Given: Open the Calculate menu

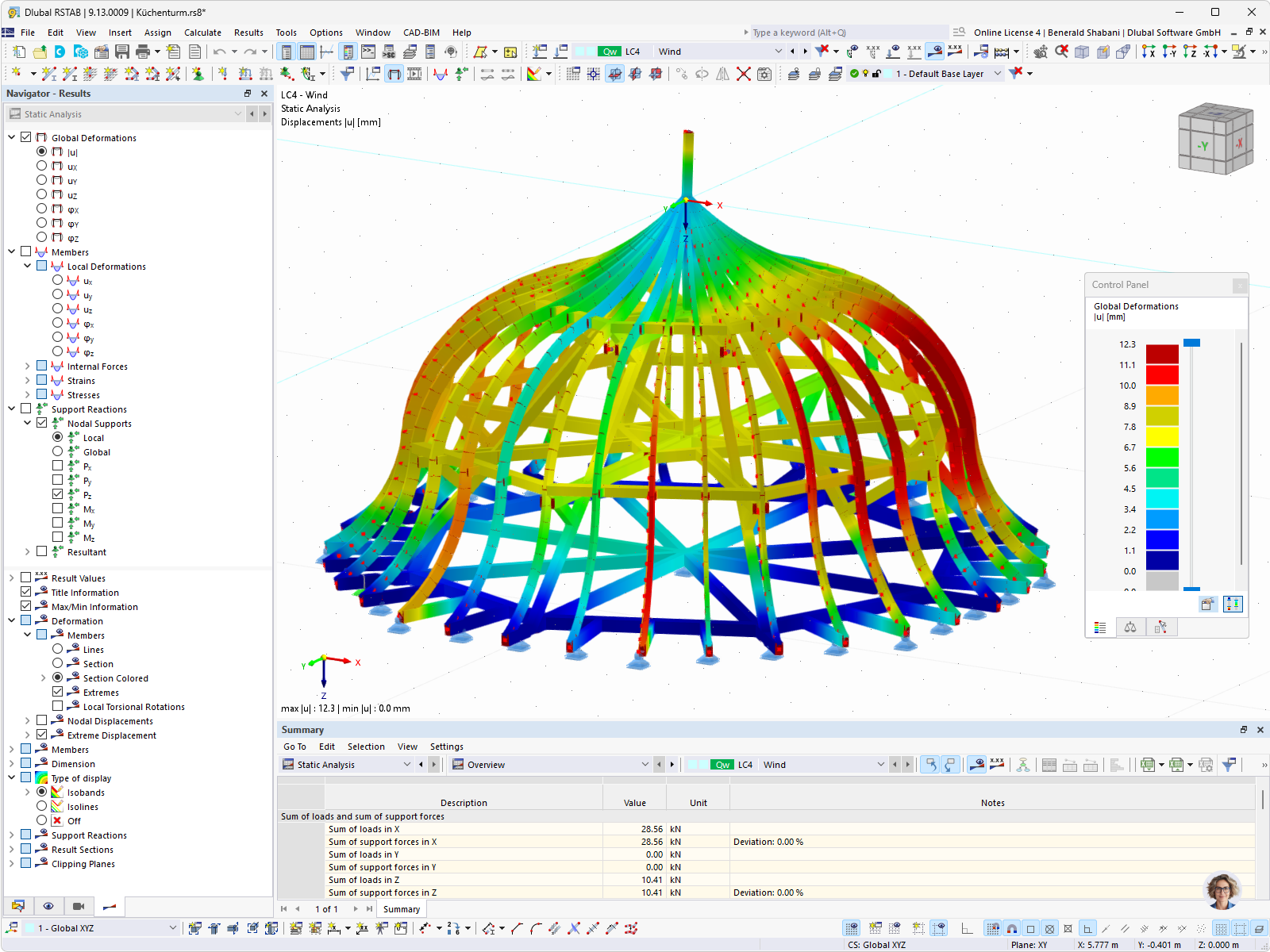Looking at the screenshot, I should 202,33.
